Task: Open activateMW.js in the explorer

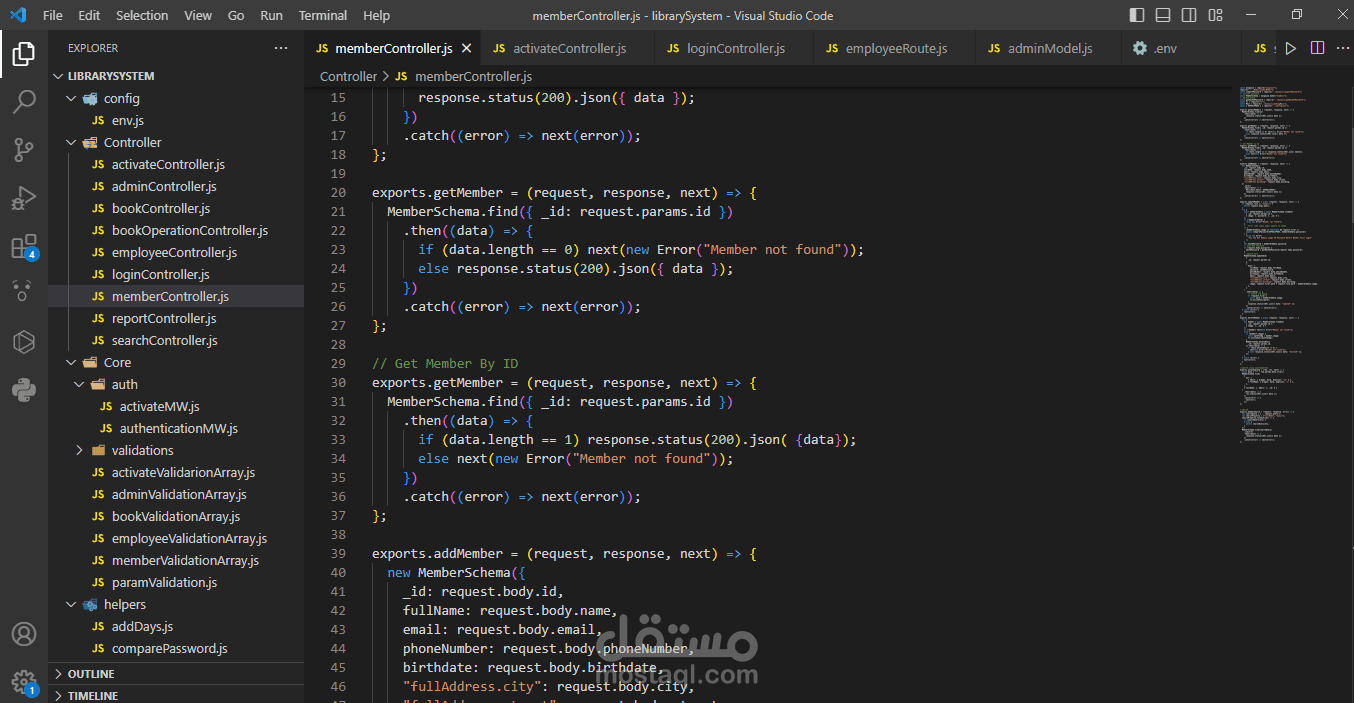Action: pos(176,406)
